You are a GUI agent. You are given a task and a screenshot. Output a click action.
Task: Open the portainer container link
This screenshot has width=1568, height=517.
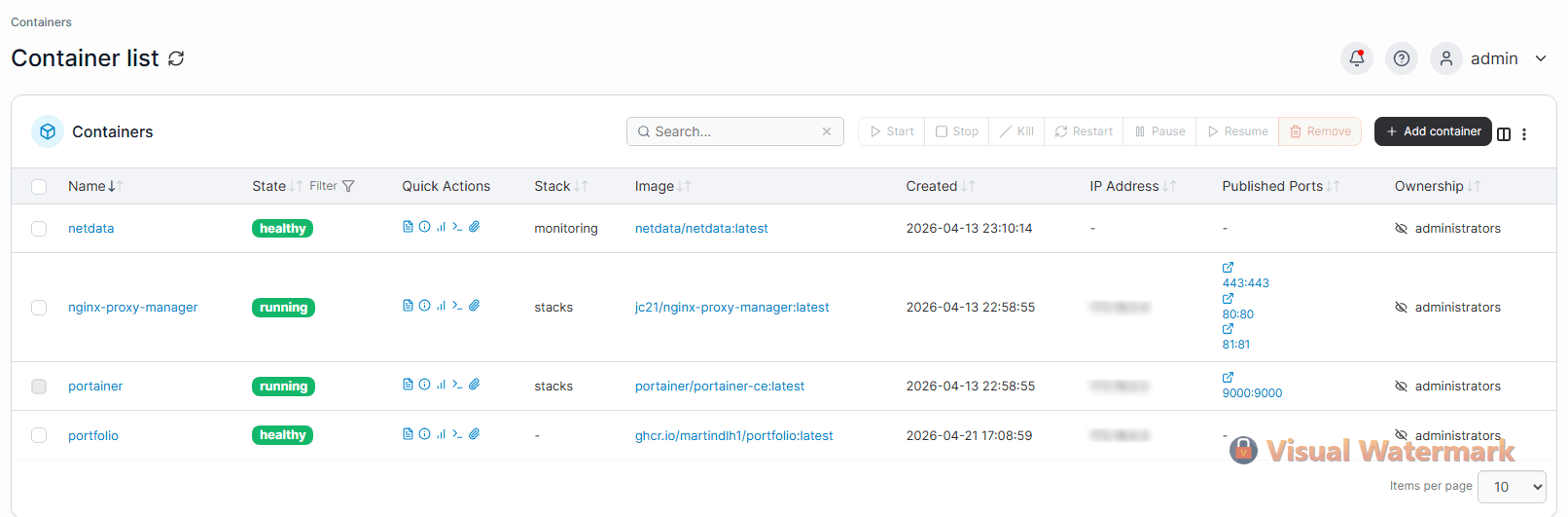tap(95, 387)
